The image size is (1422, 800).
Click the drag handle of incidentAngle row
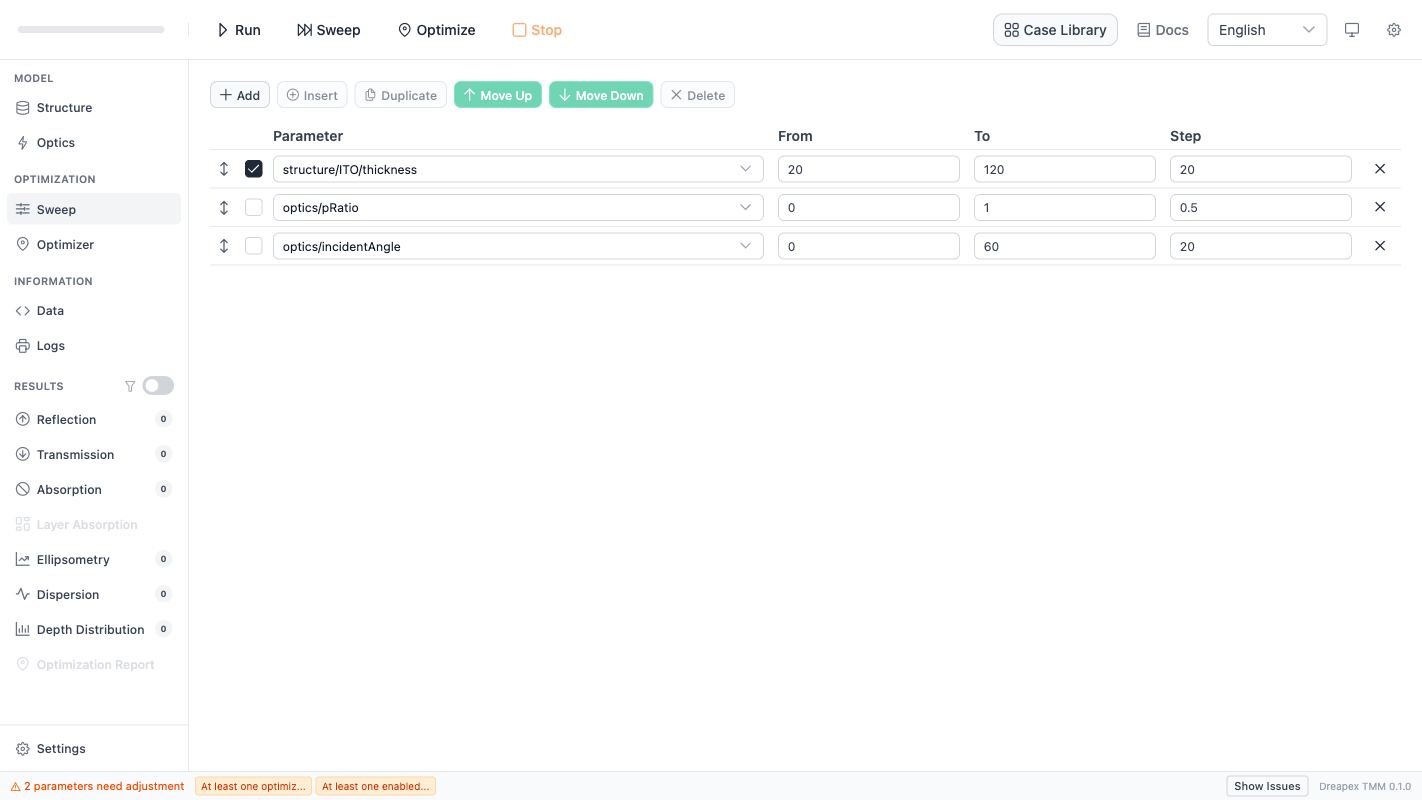(x=224, y=246)
